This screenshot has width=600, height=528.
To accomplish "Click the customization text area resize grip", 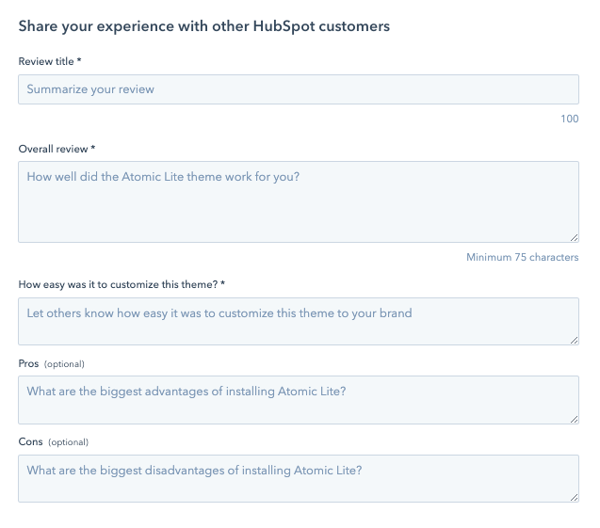I will coord(573,340).
